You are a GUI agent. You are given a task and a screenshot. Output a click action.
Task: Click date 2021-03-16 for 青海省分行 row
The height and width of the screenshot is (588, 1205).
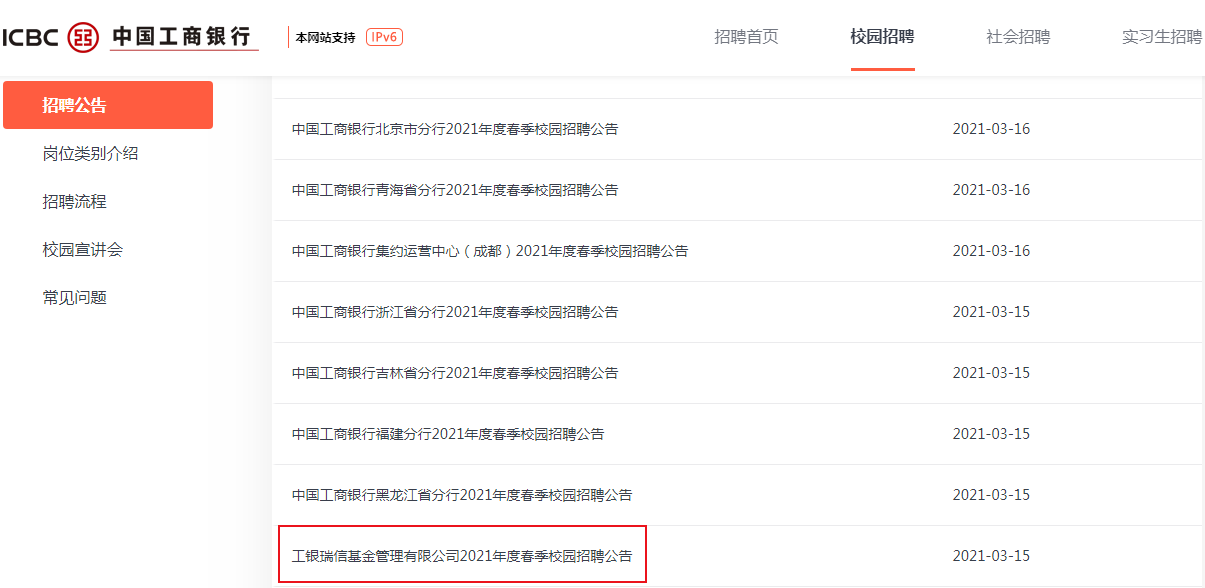(991, 190)
